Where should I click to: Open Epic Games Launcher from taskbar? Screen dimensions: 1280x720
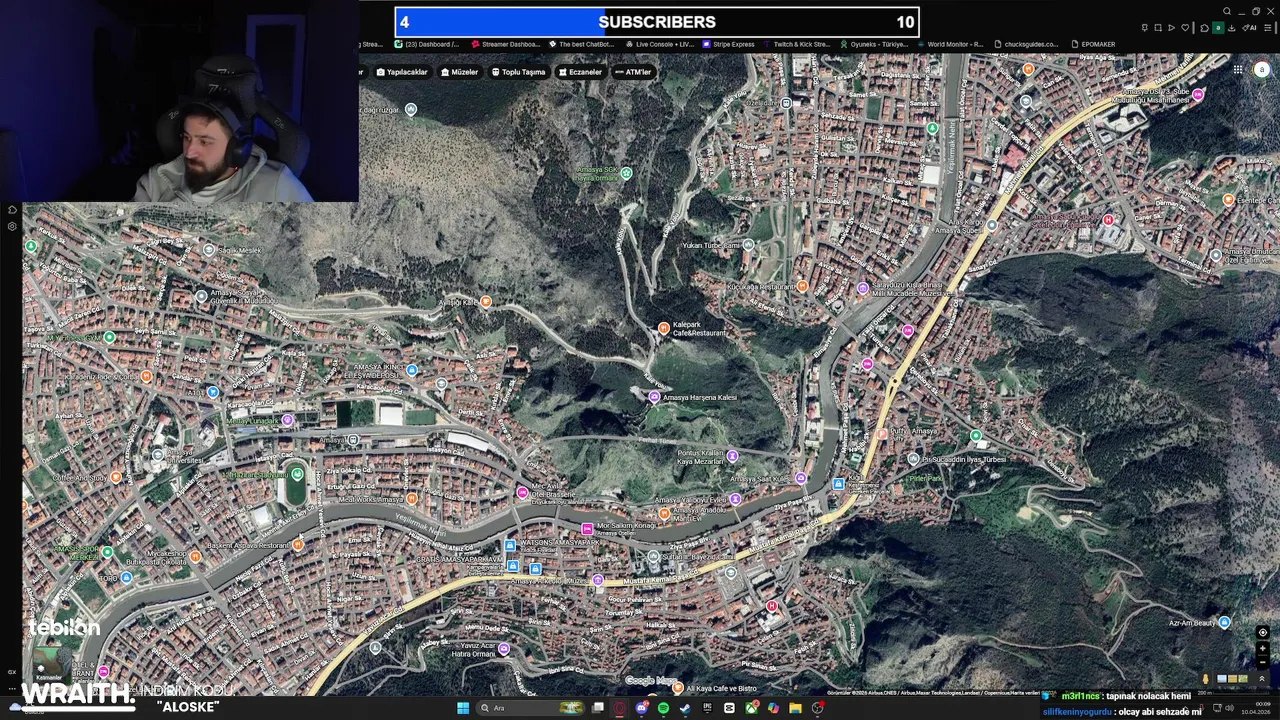707,708
